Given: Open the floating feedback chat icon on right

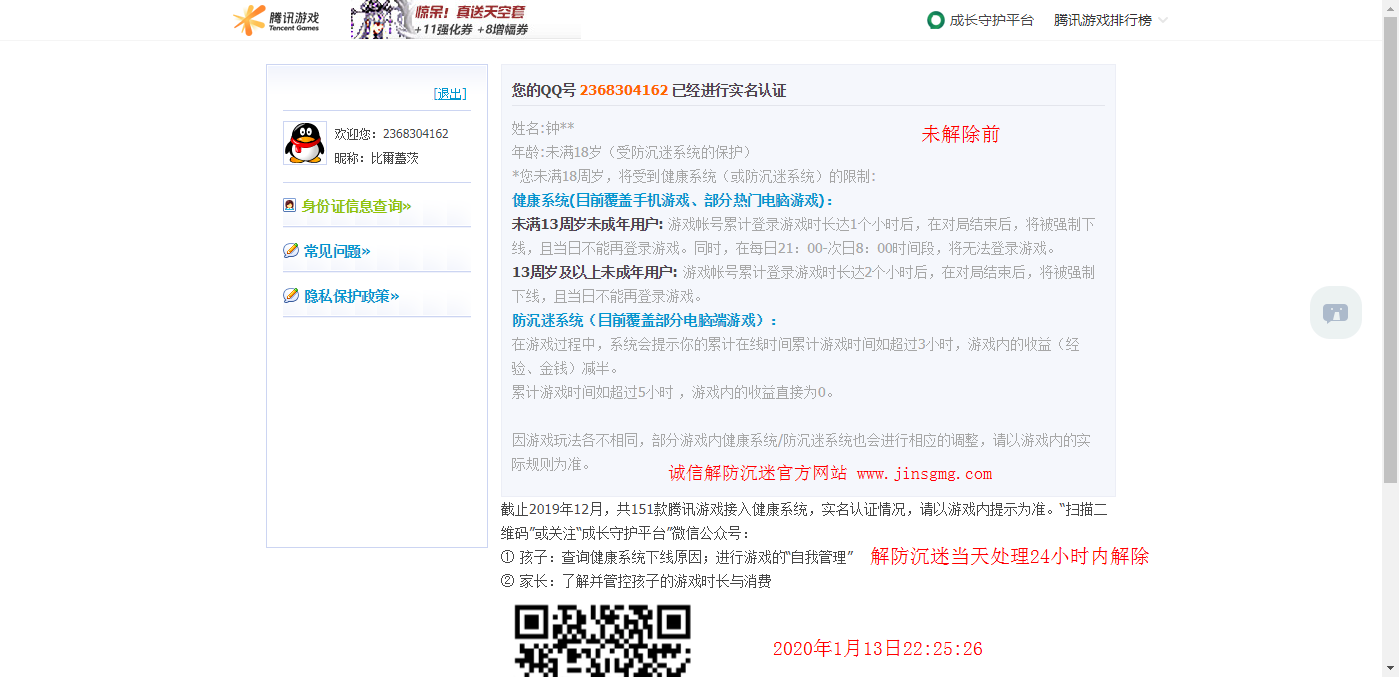Looking at the screenshot, I should (1336, 312).
